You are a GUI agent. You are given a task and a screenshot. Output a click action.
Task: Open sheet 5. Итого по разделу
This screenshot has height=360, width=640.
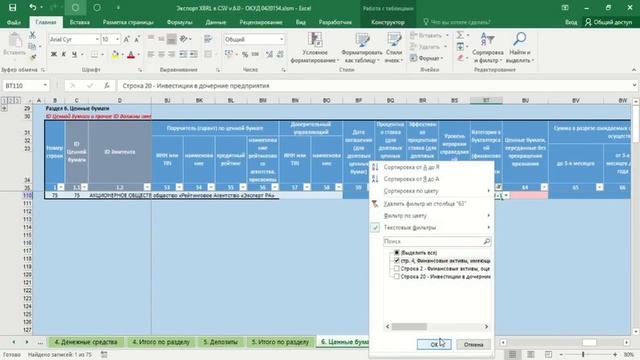pyautogui.click(x=280, y=342)
